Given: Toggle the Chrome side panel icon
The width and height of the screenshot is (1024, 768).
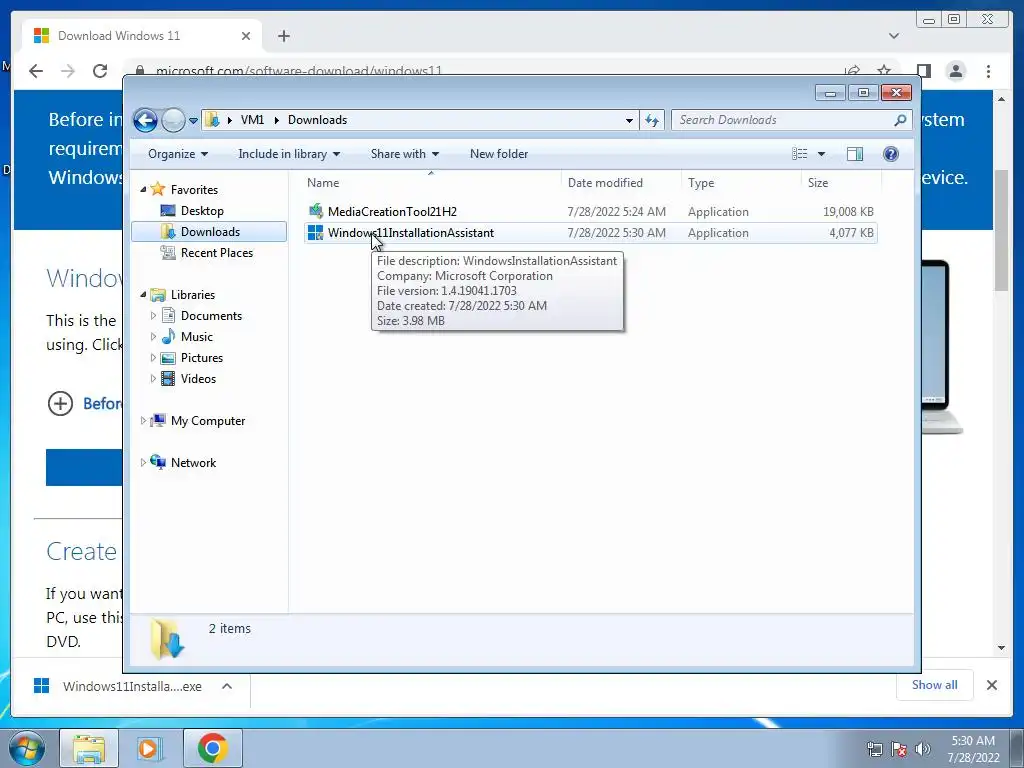Looking at the screenshot, I should click(923, 71).
